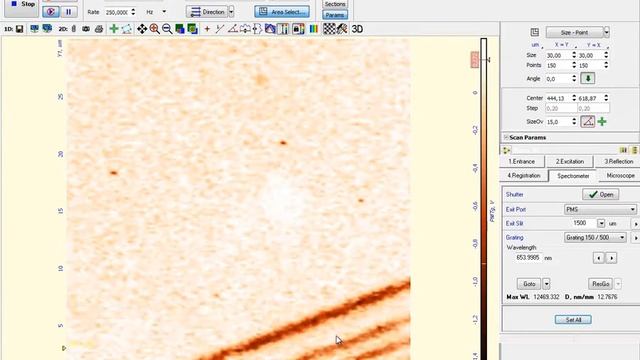Switch to the Microscope tab
This screenshot has height=360, width=640.
point(620,176)
